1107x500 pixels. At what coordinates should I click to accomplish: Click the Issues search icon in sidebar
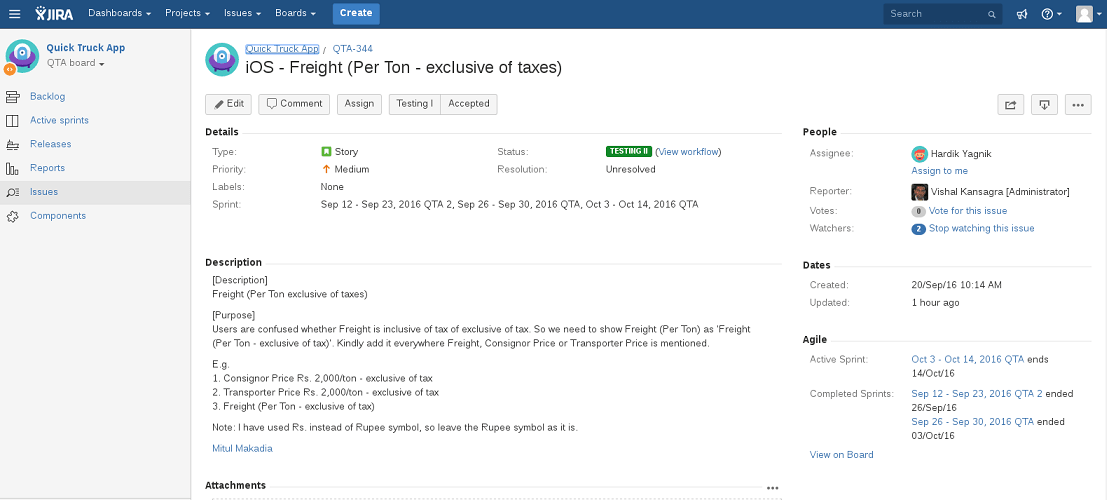pyautogui.click(x=12, y=192)
